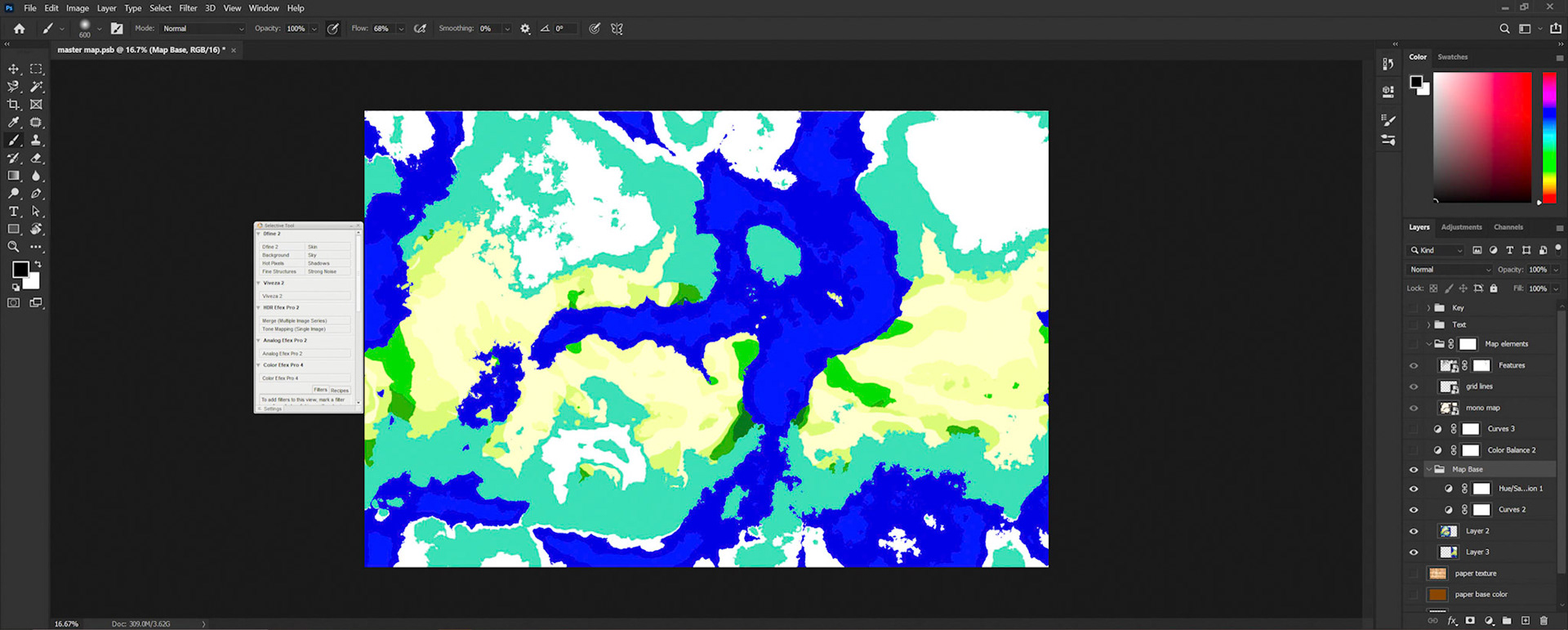Viewport: 1568px width, 630px height.
Task: Select the Zoom tool in toolbar
Action: (14, 247)
